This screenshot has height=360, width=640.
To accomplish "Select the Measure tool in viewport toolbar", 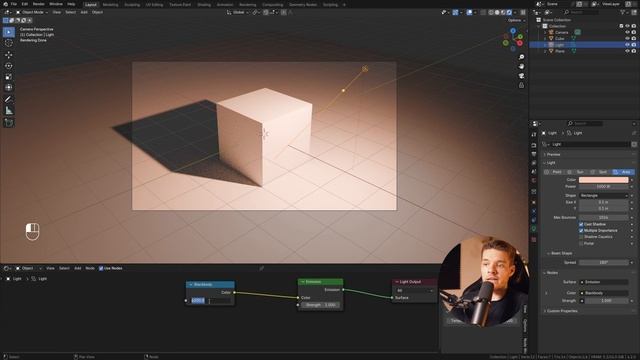I will (x=9, y=110).
